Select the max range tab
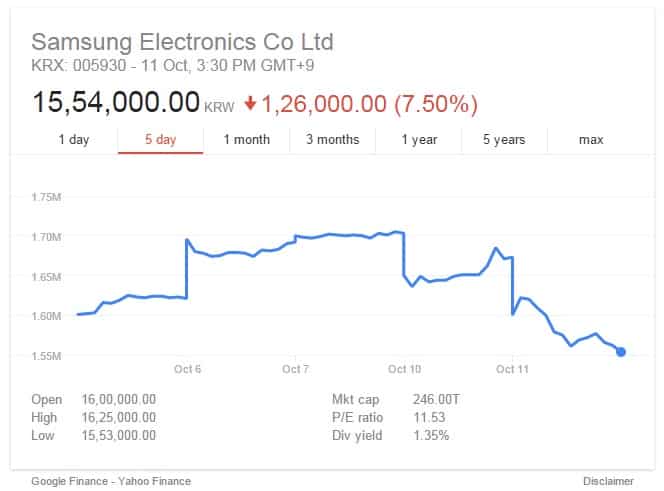This screenshot has width=664, height=491. (591, 139)
